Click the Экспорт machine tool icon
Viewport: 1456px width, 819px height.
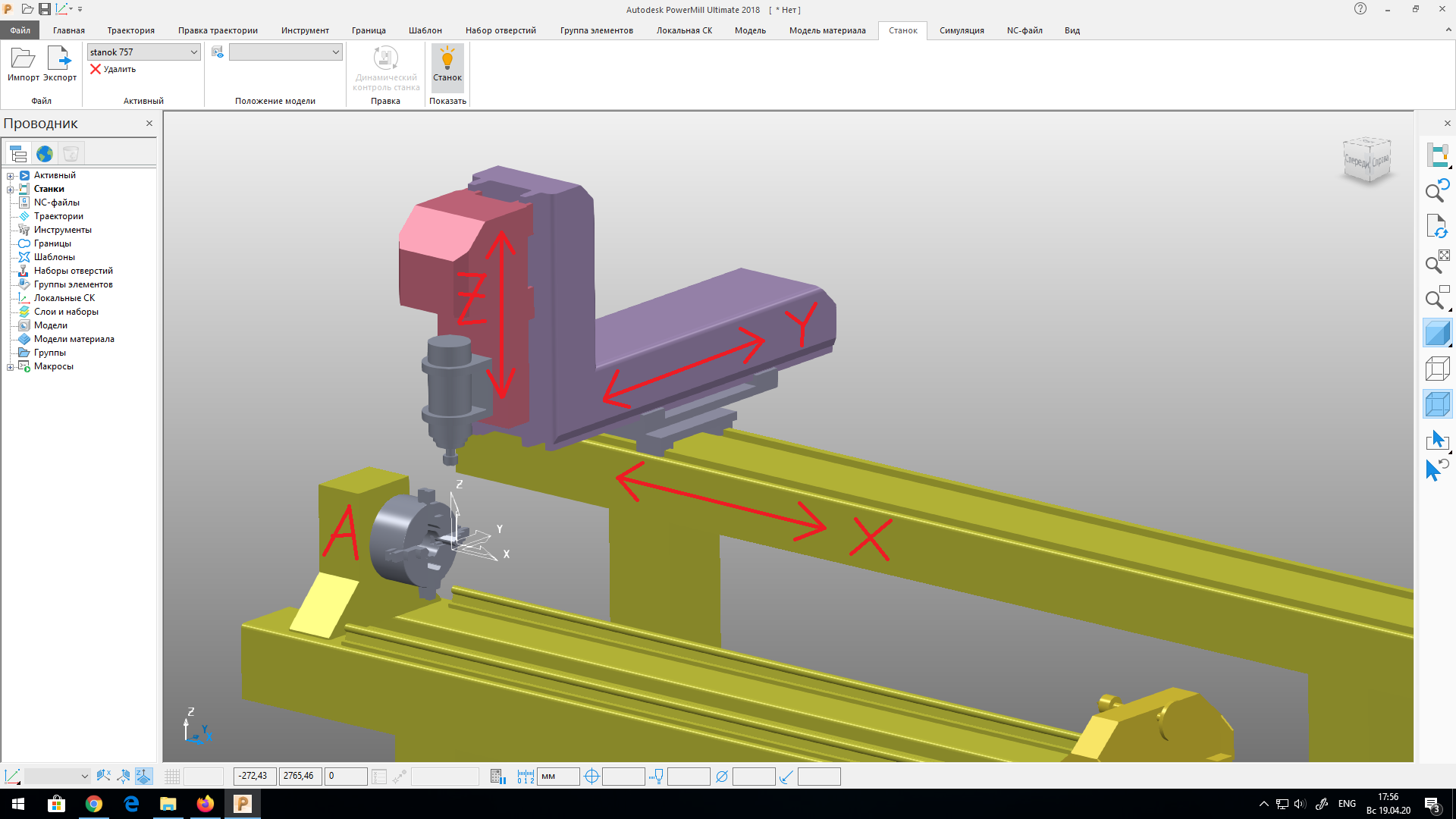pos(59,59)
